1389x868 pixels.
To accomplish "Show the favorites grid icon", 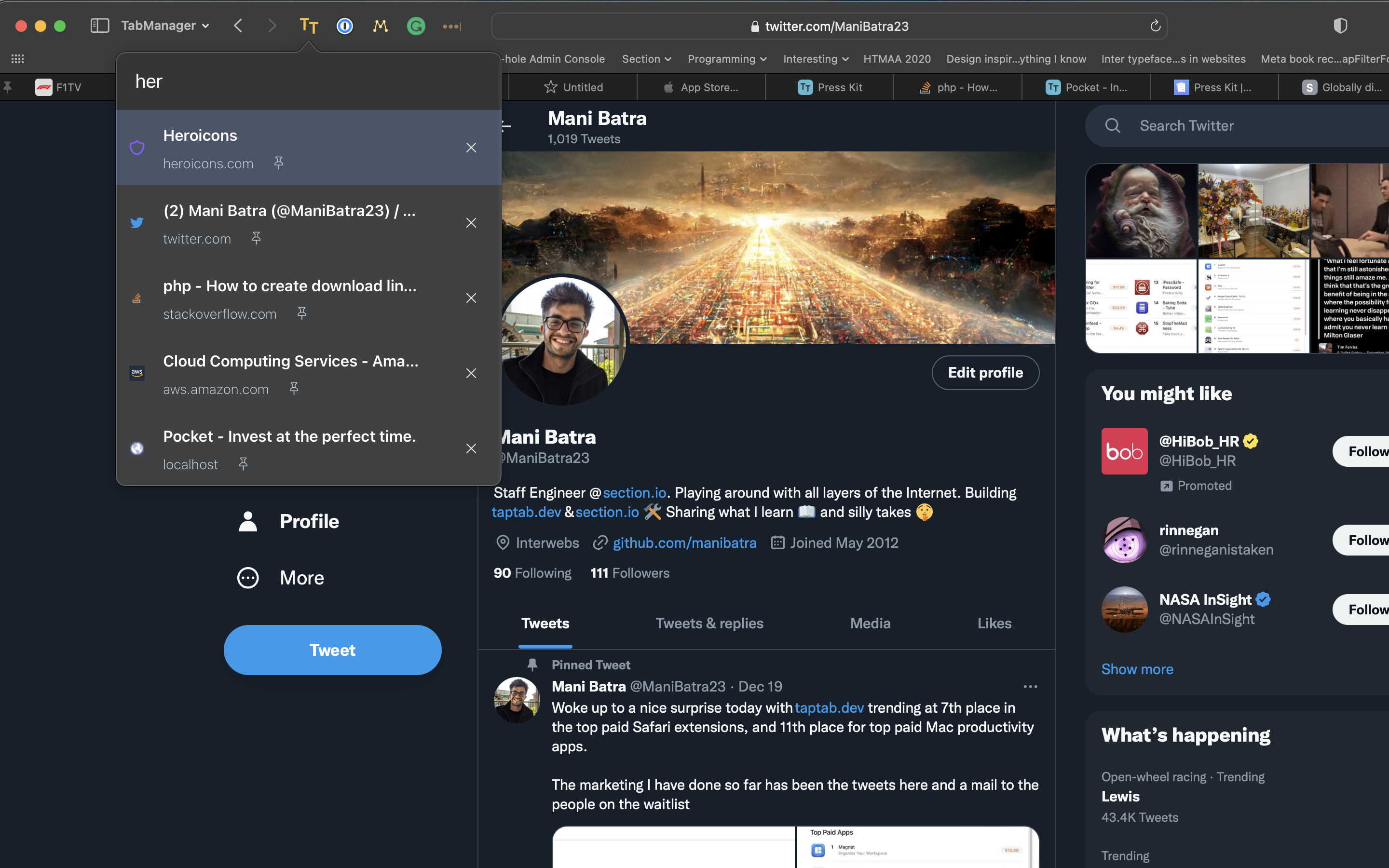I will click(18, 58).
